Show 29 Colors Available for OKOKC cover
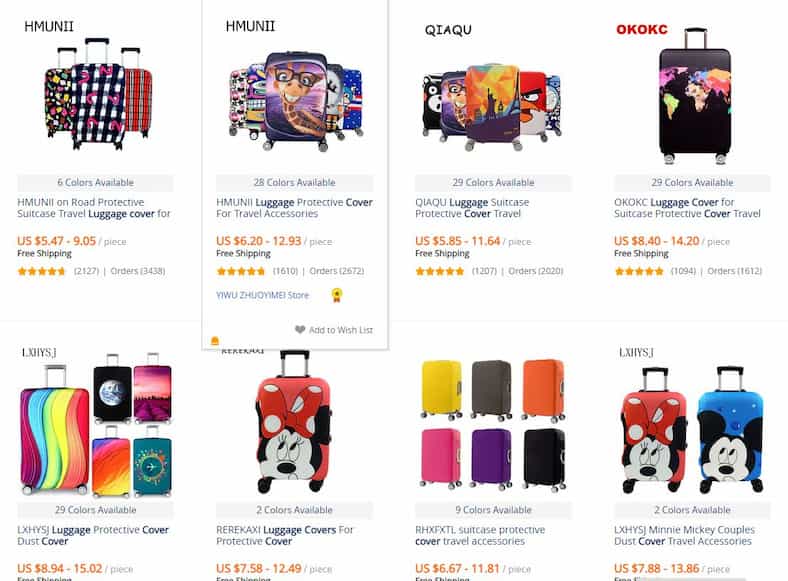The image size is (788, 581). 692,182
